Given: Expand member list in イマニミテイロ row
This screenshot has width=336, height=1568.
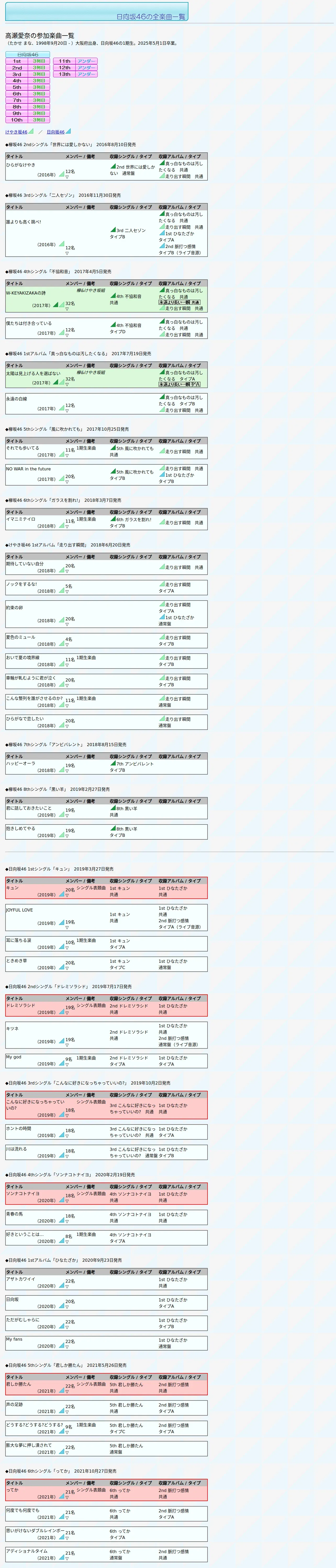Looking at the screenshot, I should [67, 527].
